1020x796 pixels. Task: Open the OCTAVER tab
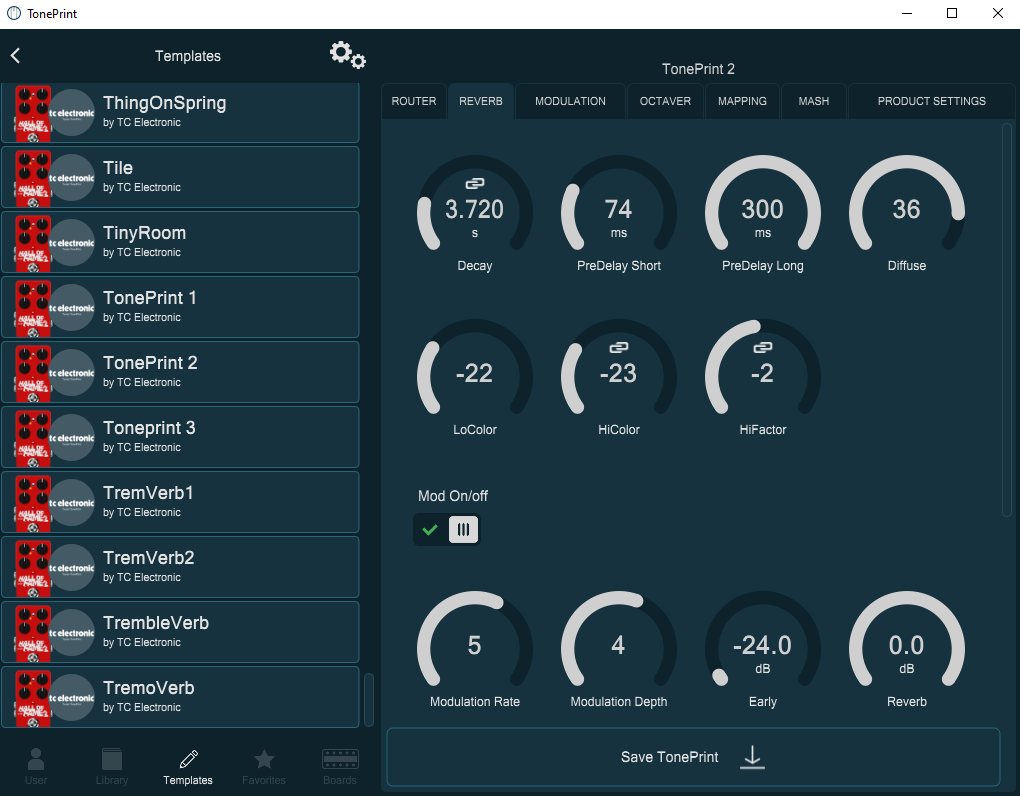point(665,101)
